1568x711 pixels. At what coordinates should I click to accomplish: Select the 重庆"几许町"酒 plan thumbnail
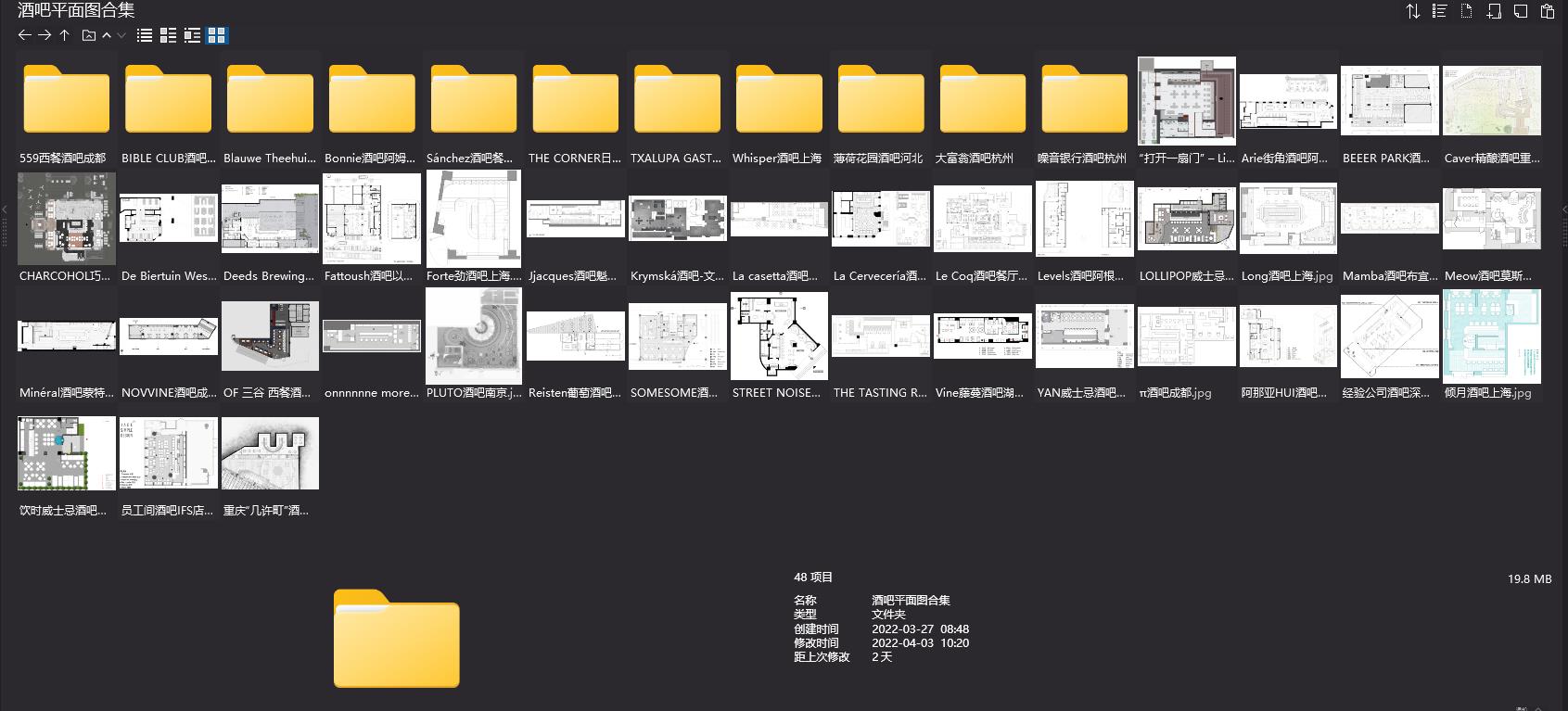270,453
